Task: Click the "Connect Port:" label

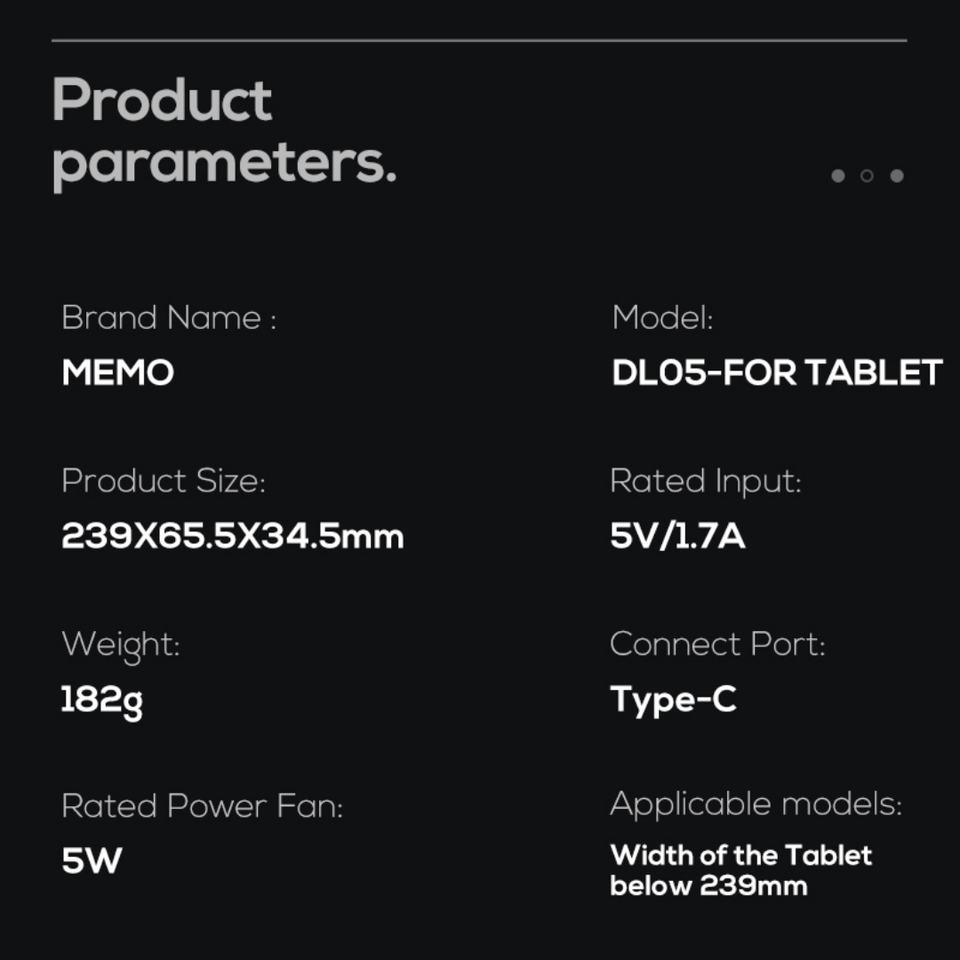Action: tap(718, 644)
